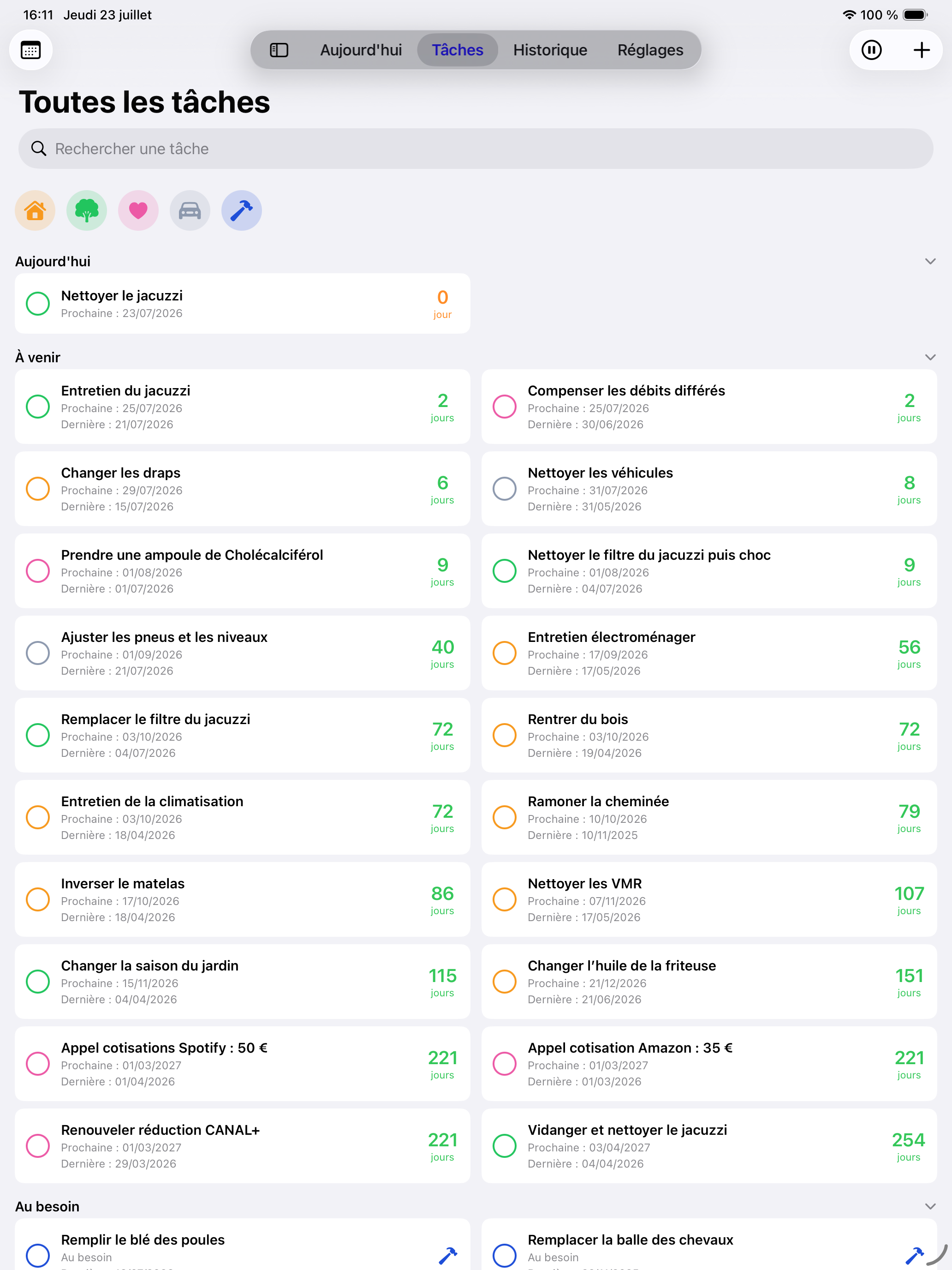Add a new task with plus icon

(x=921, y=50)
